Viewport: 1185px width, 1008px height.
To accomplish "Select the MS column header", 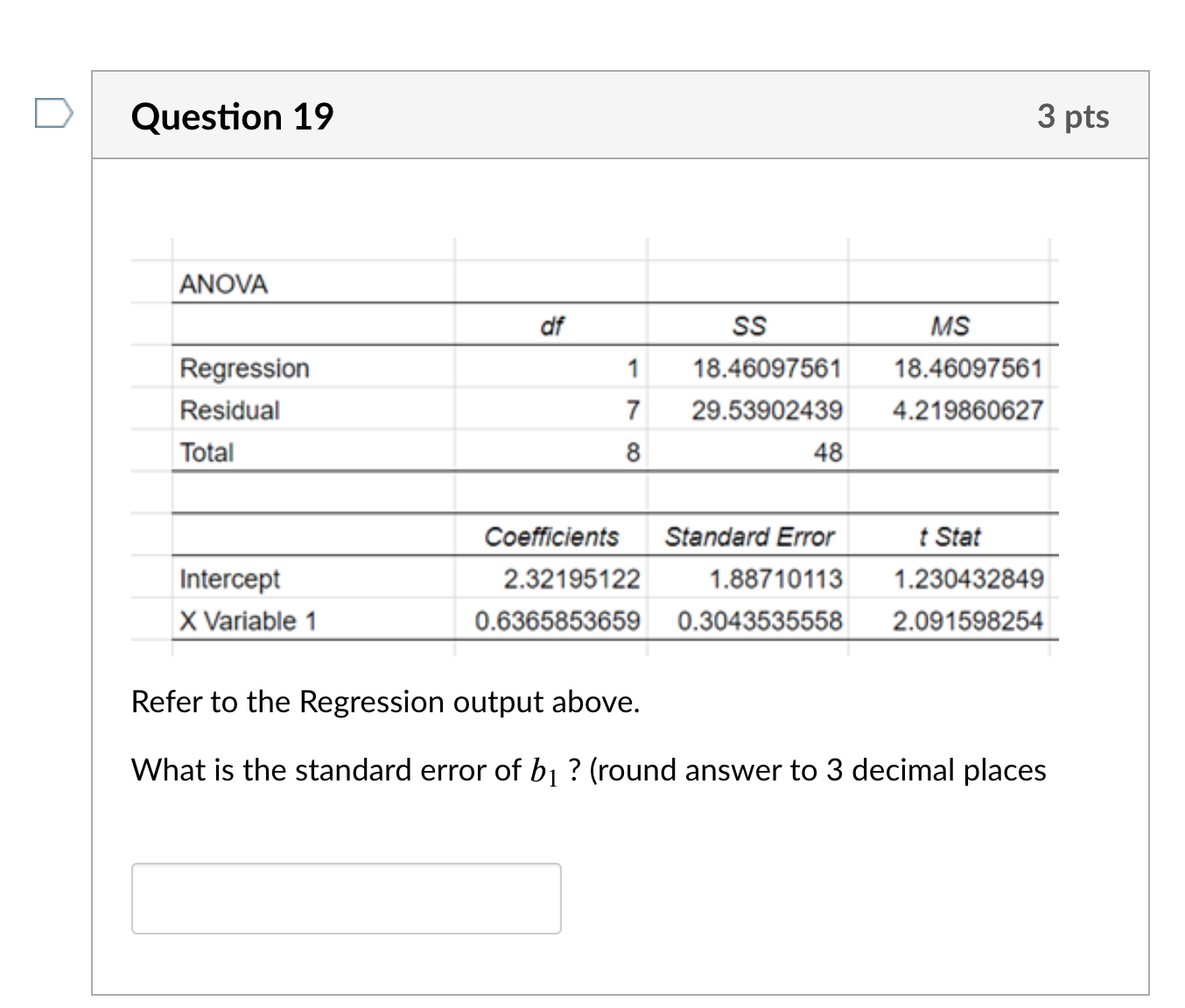I will (x=950, y=325).
